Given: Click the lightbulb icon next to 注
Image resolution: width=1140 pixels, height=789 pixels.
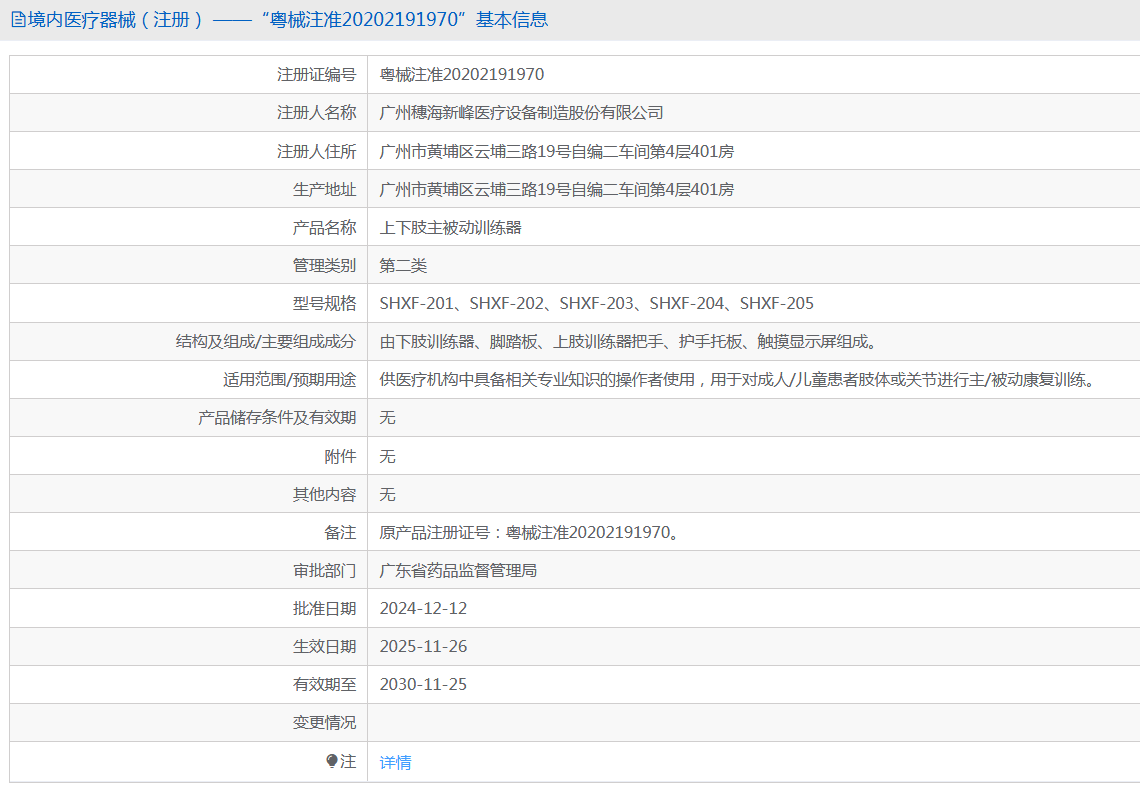Looking at the screenshot, I should (x=332, y=761).
